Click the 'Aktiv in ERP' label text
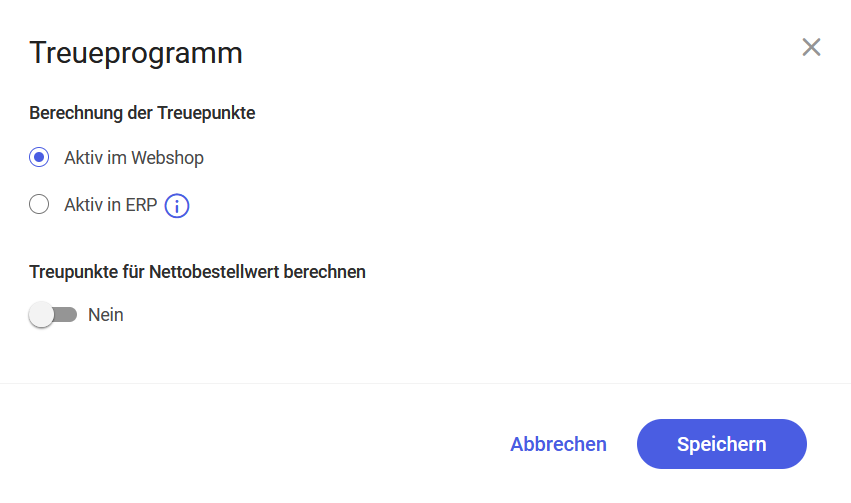The height and width of the screenshot is (503, 851). coord(111,205)
